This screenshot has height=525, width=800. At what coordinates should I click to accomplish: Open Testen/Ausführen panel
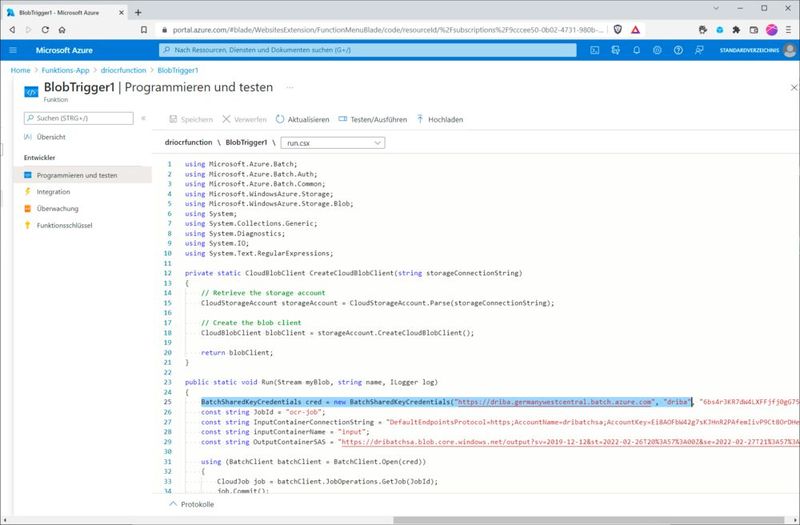373,119
